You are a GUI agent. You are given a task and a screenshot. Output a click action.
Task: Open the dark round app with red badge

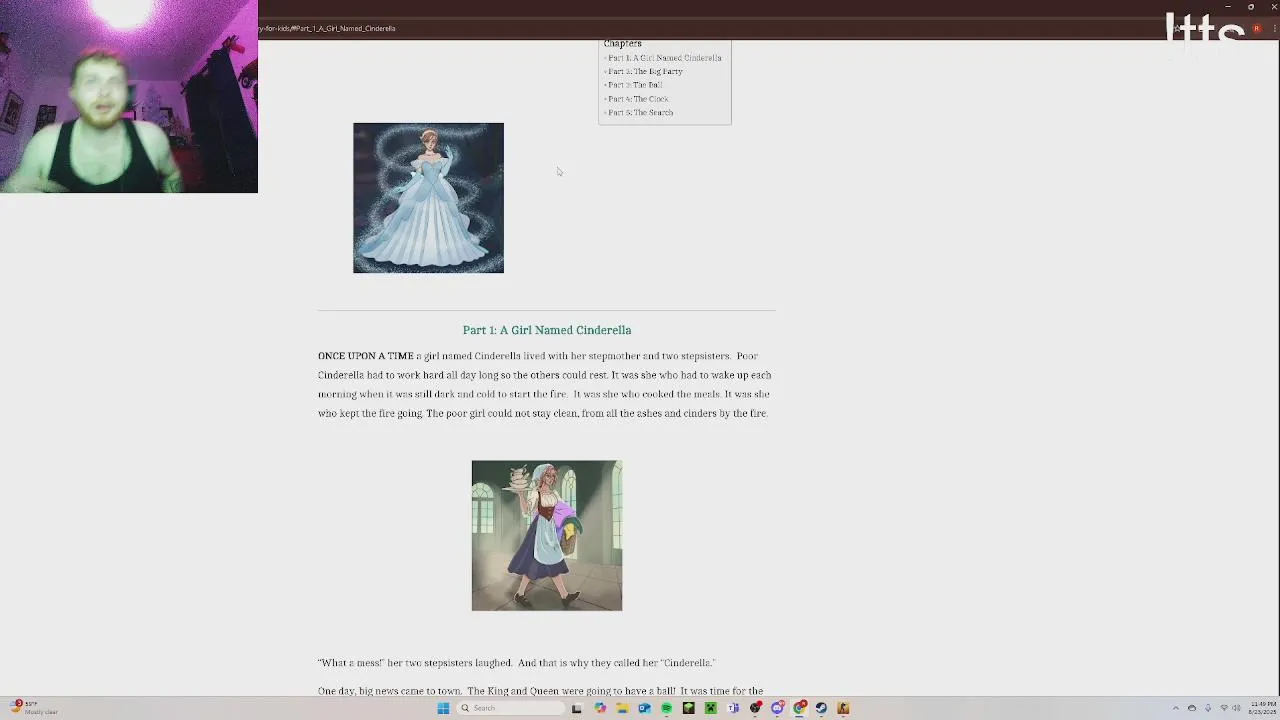(x=755, y=708)
